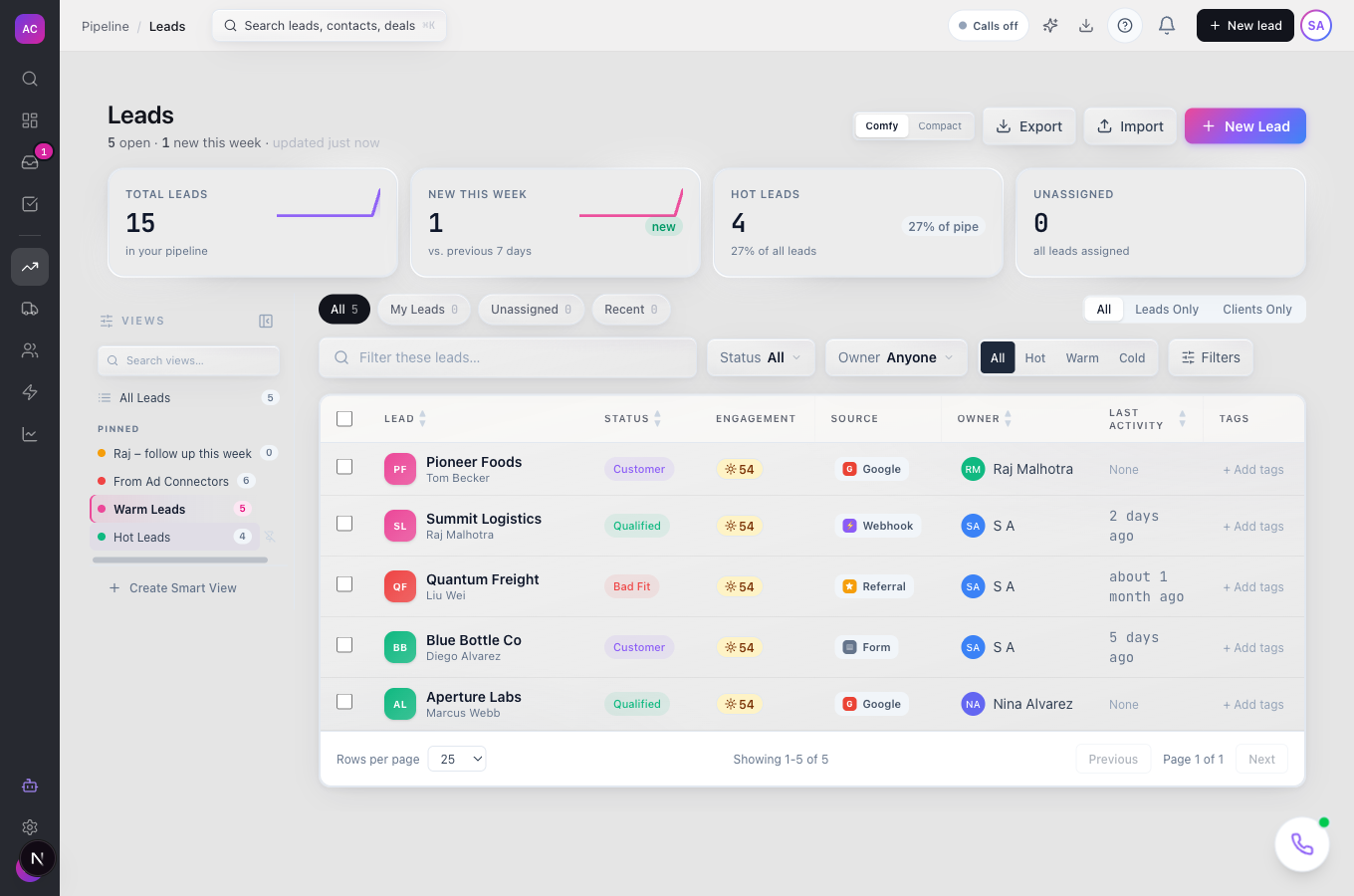1354x896 pixels.
Task: Open the search icon in left sidebar
Action: (30, 79)
